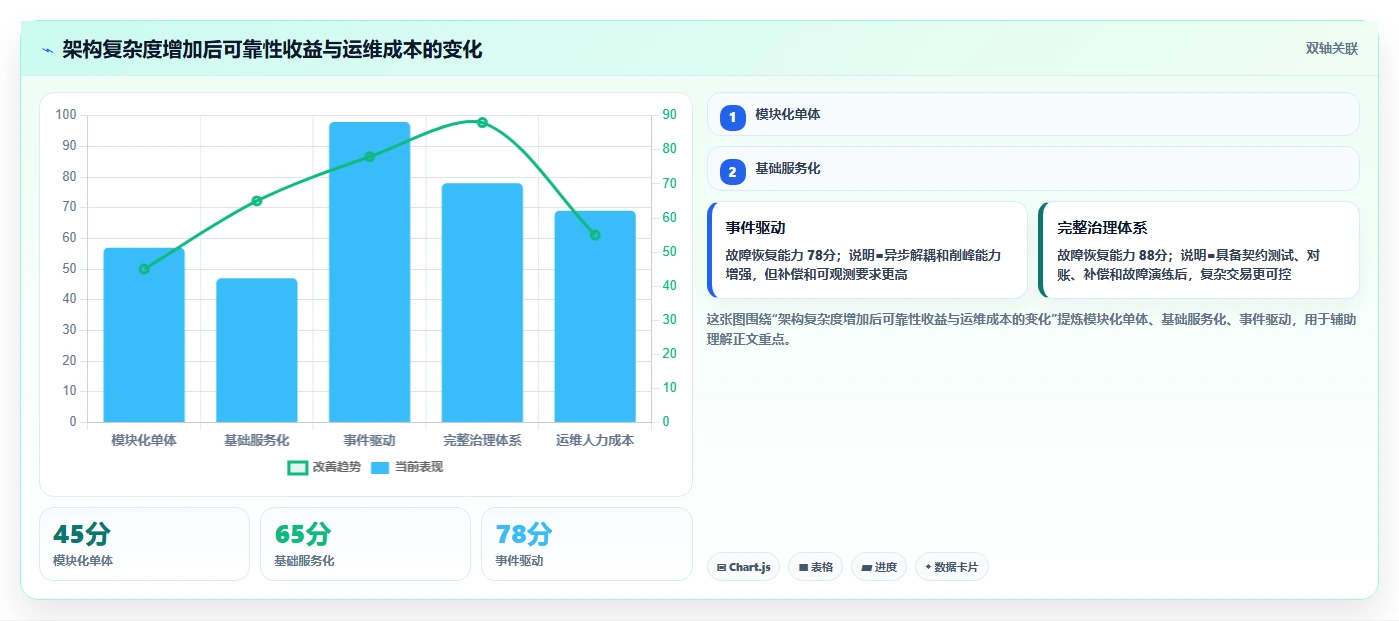Click the summary paragraph starting 这张图围绕

coord(1031,329)
